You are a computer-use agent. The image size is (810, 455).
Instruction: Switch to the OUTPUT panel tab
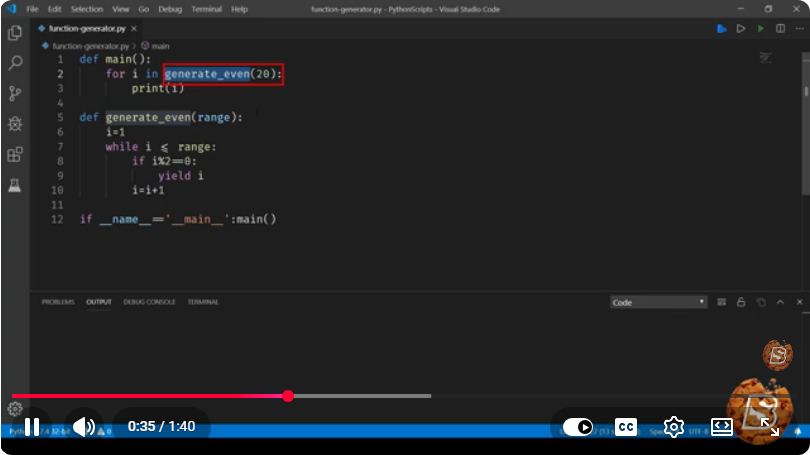[x=99, y=302]
